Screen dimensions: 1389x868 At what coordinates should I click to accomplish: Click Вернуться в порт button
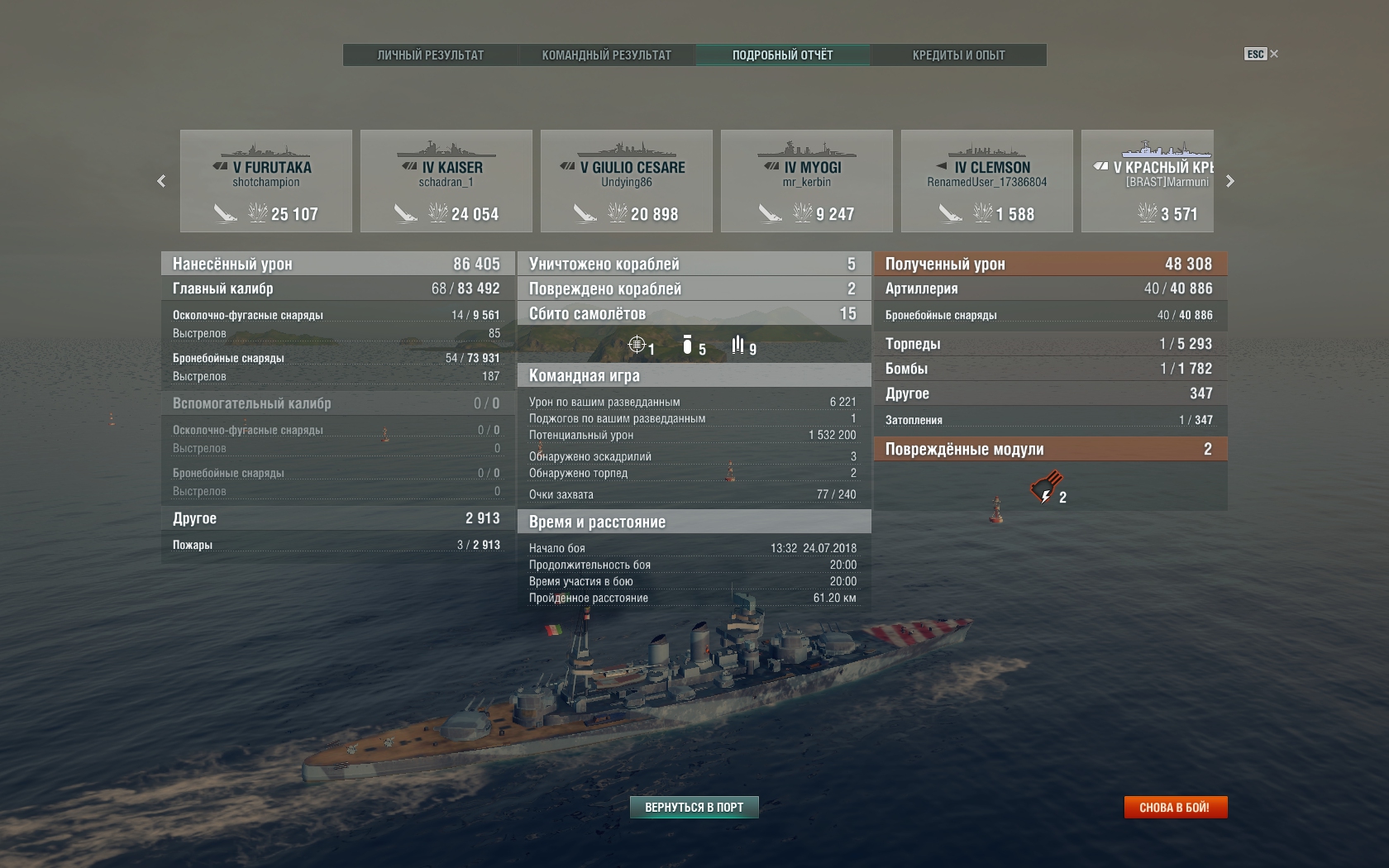[x=694, y=808]
